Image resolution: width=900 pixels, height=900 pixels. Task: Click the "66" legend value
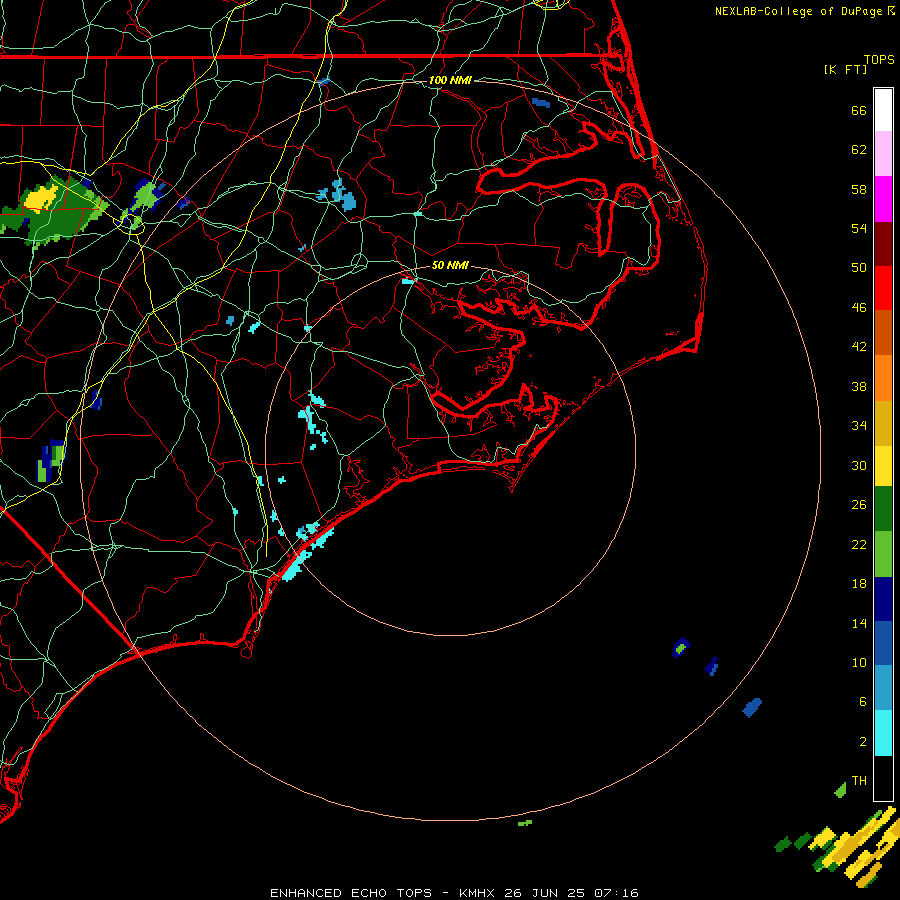(859, 110)
